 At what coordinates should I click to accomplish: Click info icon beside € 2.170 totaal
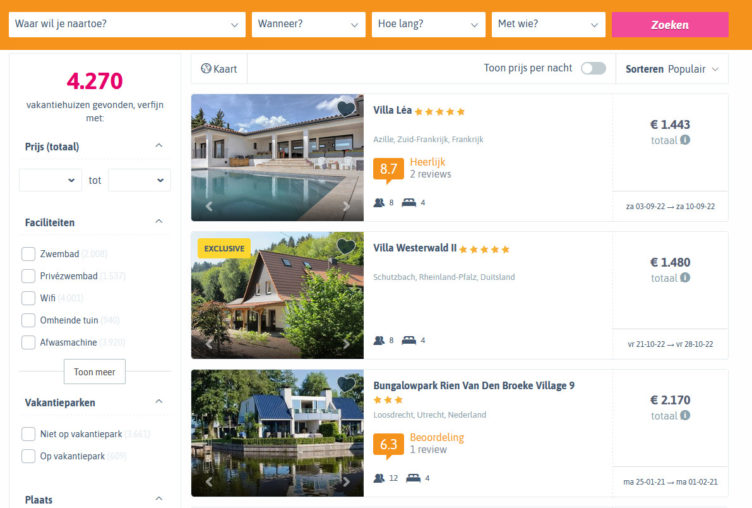tap(685, 415)
